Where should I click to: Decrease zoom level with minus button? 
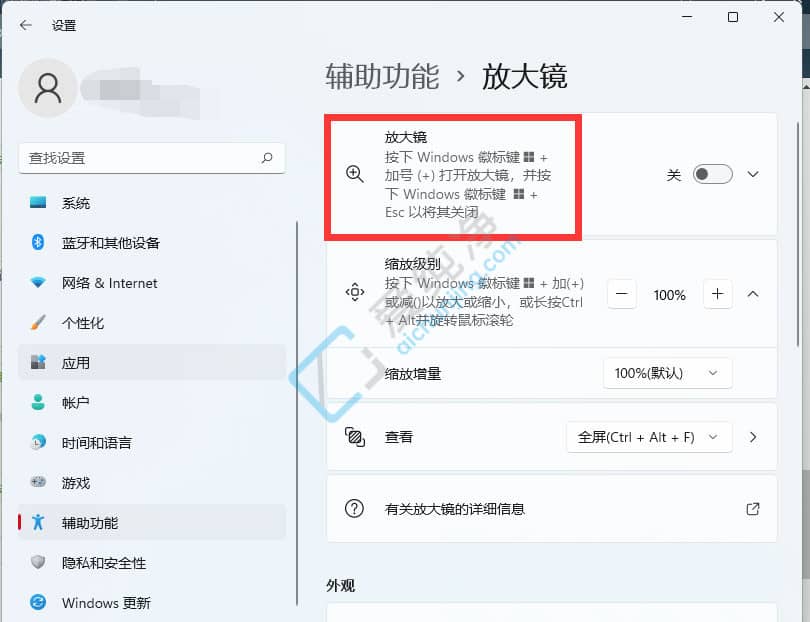click(621, 294)
